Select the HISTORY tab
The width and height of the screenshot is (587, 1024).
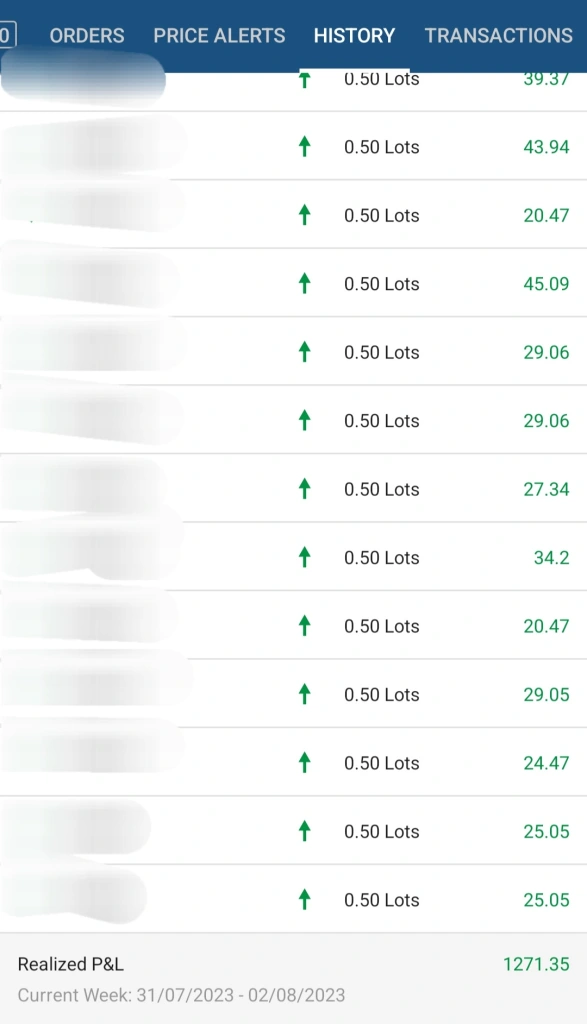[355, 35]
